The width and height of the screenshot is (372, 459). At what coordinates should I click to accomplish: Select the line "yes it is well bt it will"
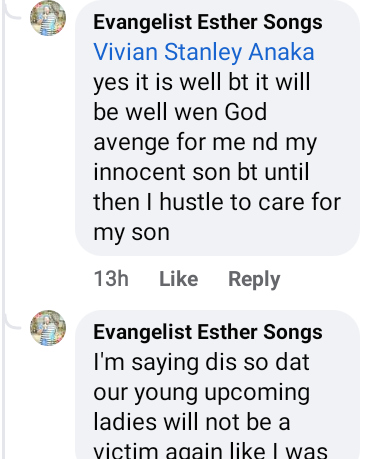pos(202,82)
